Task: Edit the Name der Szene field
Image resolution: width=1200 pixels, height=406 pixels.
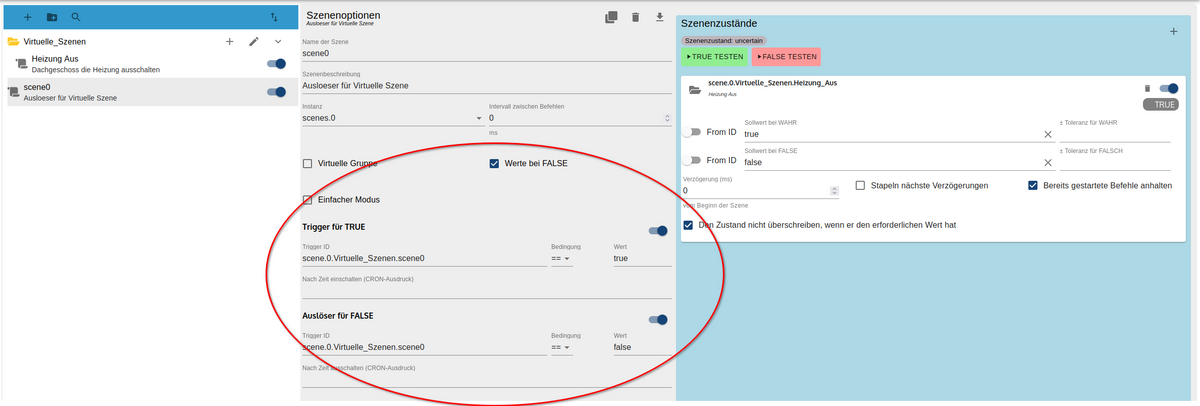Action: click(x=486, y=53)
